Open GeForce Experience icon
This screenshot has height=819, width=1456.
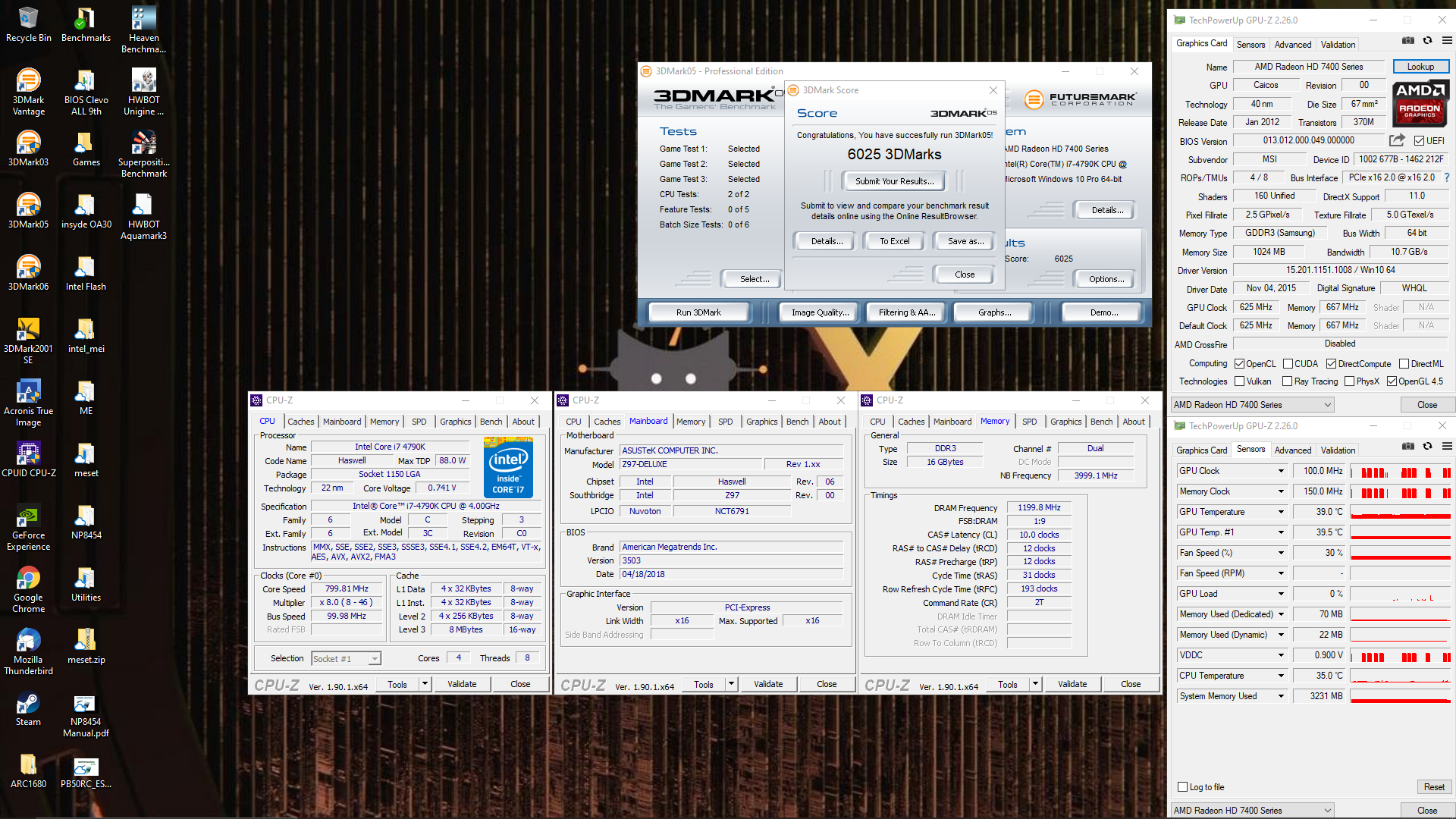28,528
